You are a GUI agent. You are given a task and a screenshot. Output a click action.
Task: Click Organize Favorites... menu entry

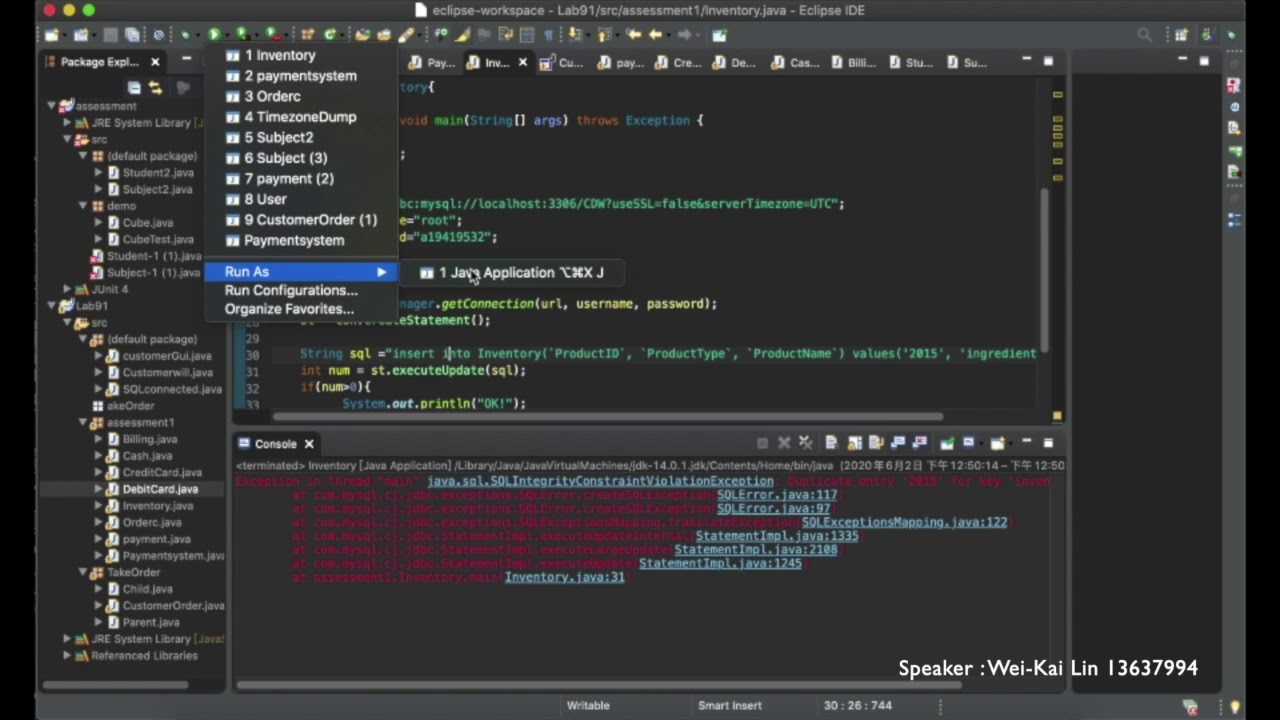(300, 309)
